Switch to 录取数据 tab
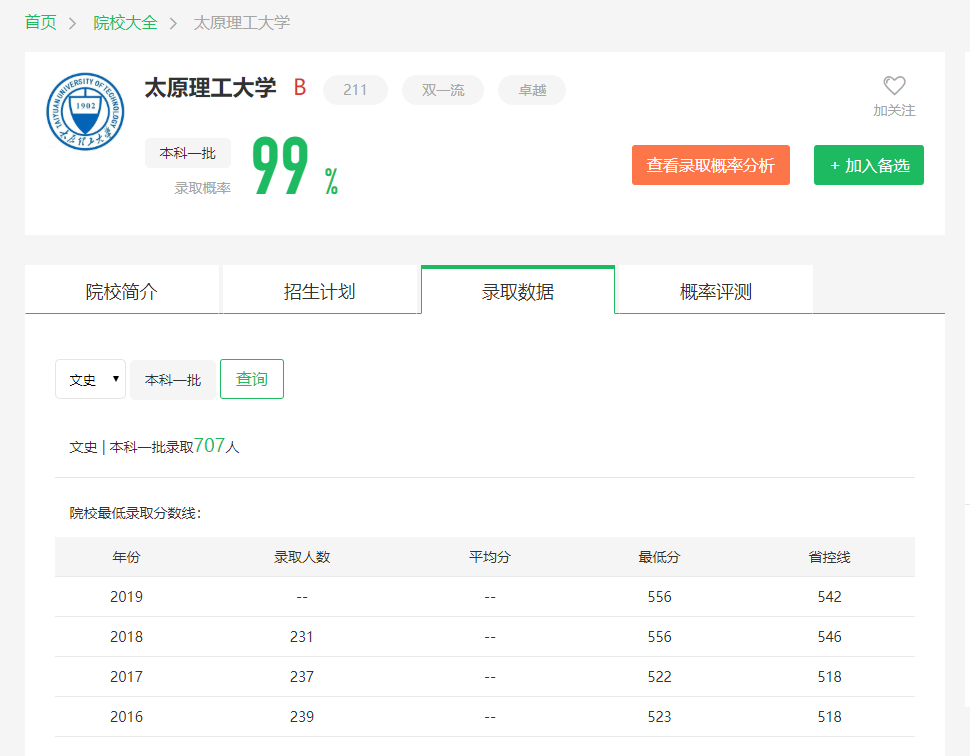Viewport: 970px width, 756px height. click(x=518, y=291)
